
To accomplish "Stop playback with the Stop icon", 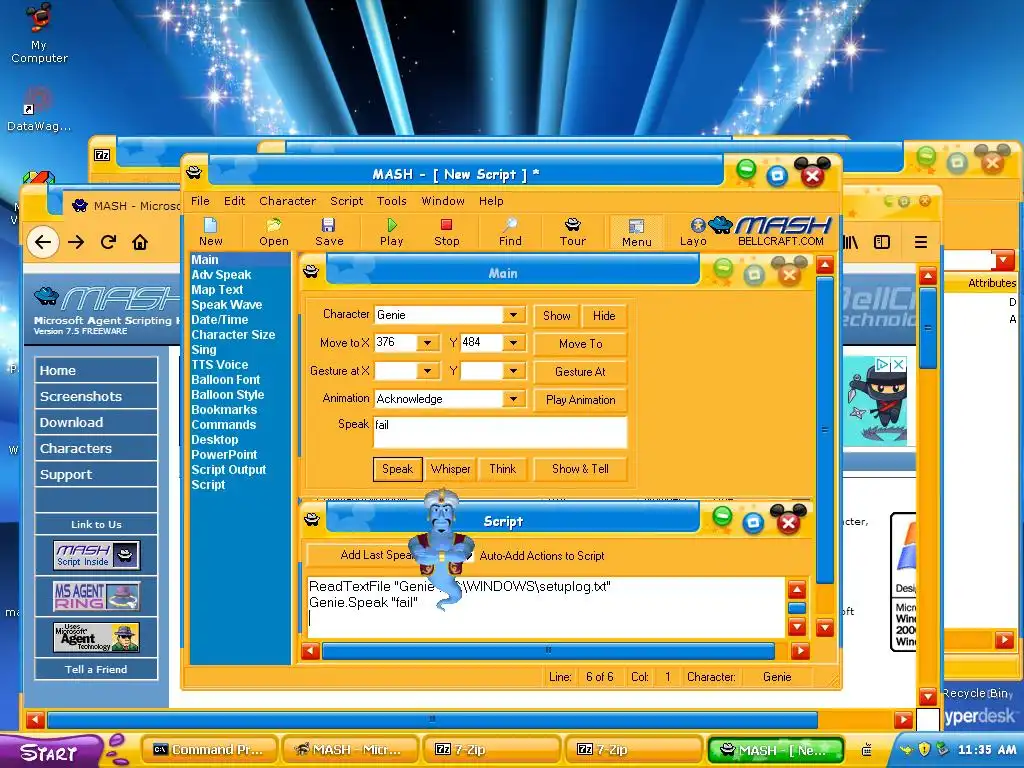I will pos(447,232).
